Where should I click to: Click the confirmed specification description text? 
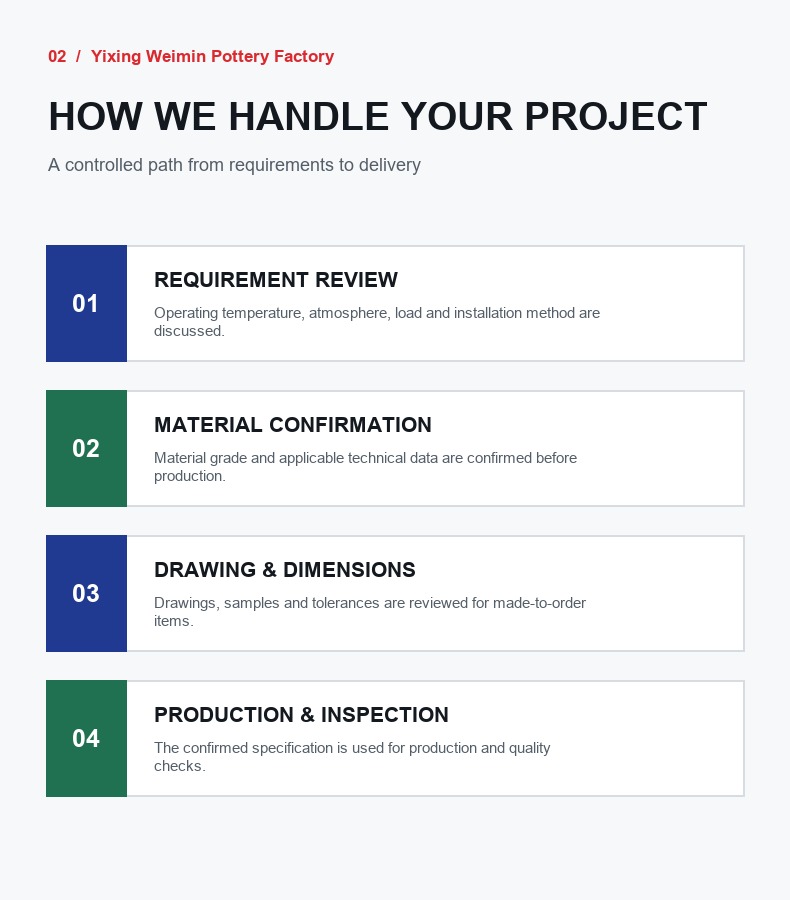tap(352, 757)
